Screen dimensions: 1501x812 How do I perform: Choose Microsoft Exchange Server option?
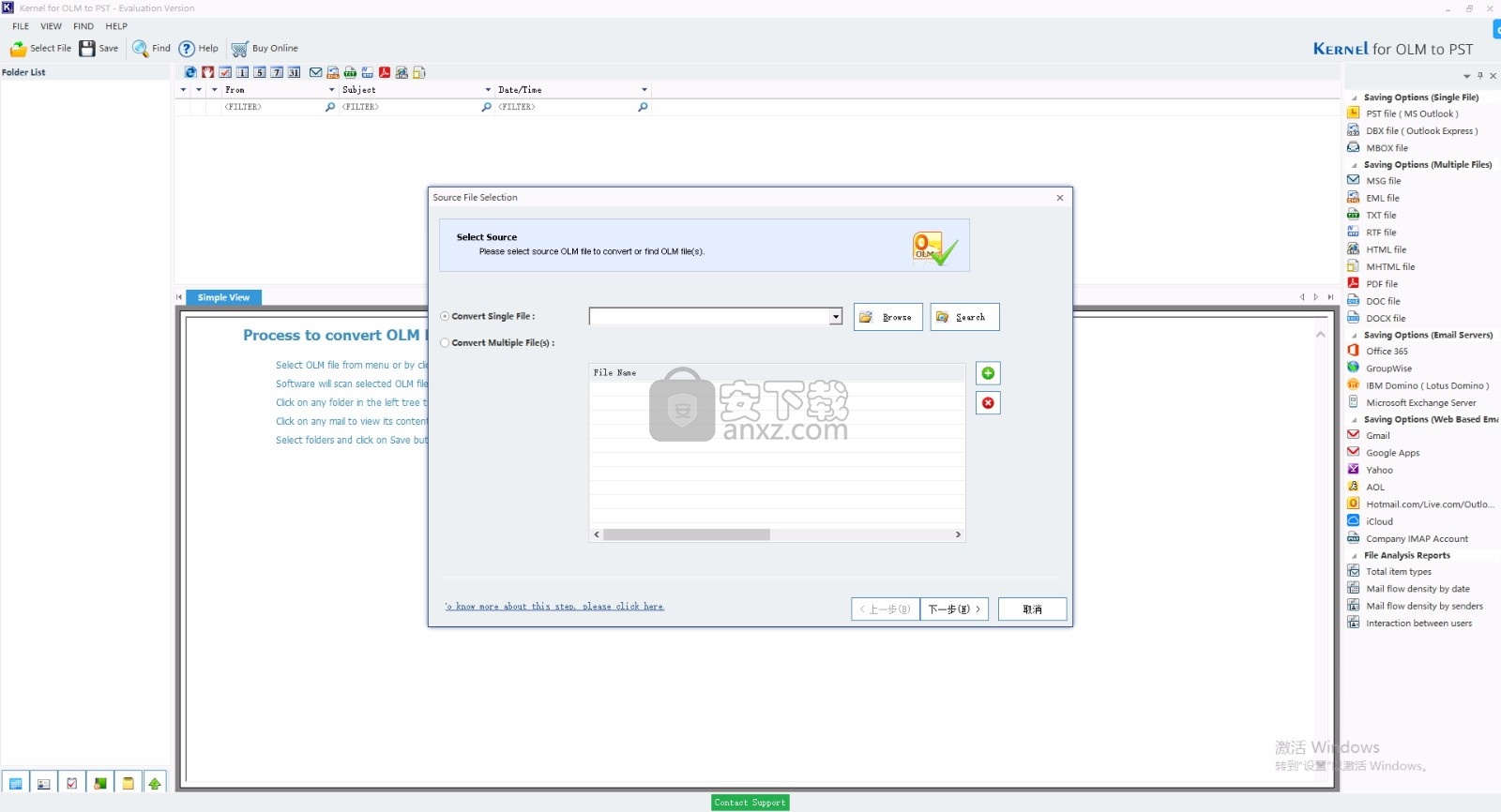click(x=1420, y=403)
